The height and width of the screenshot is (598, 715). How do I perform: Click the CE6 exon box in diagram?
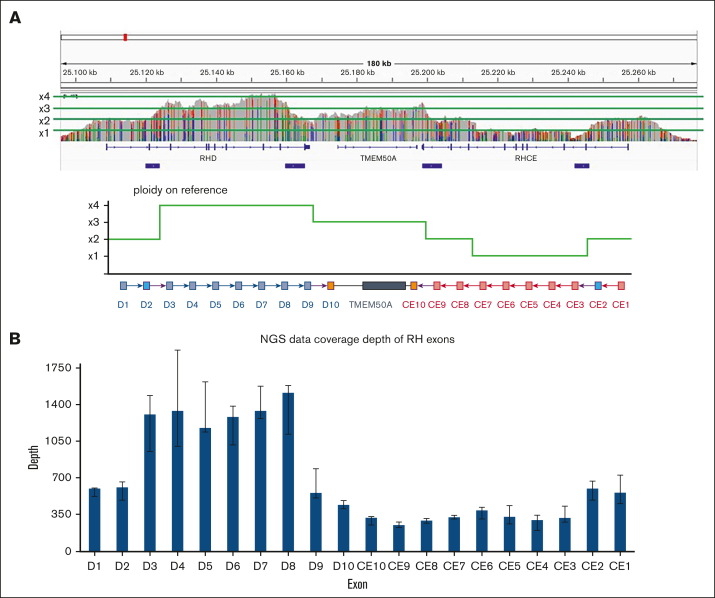click(506, 286)
